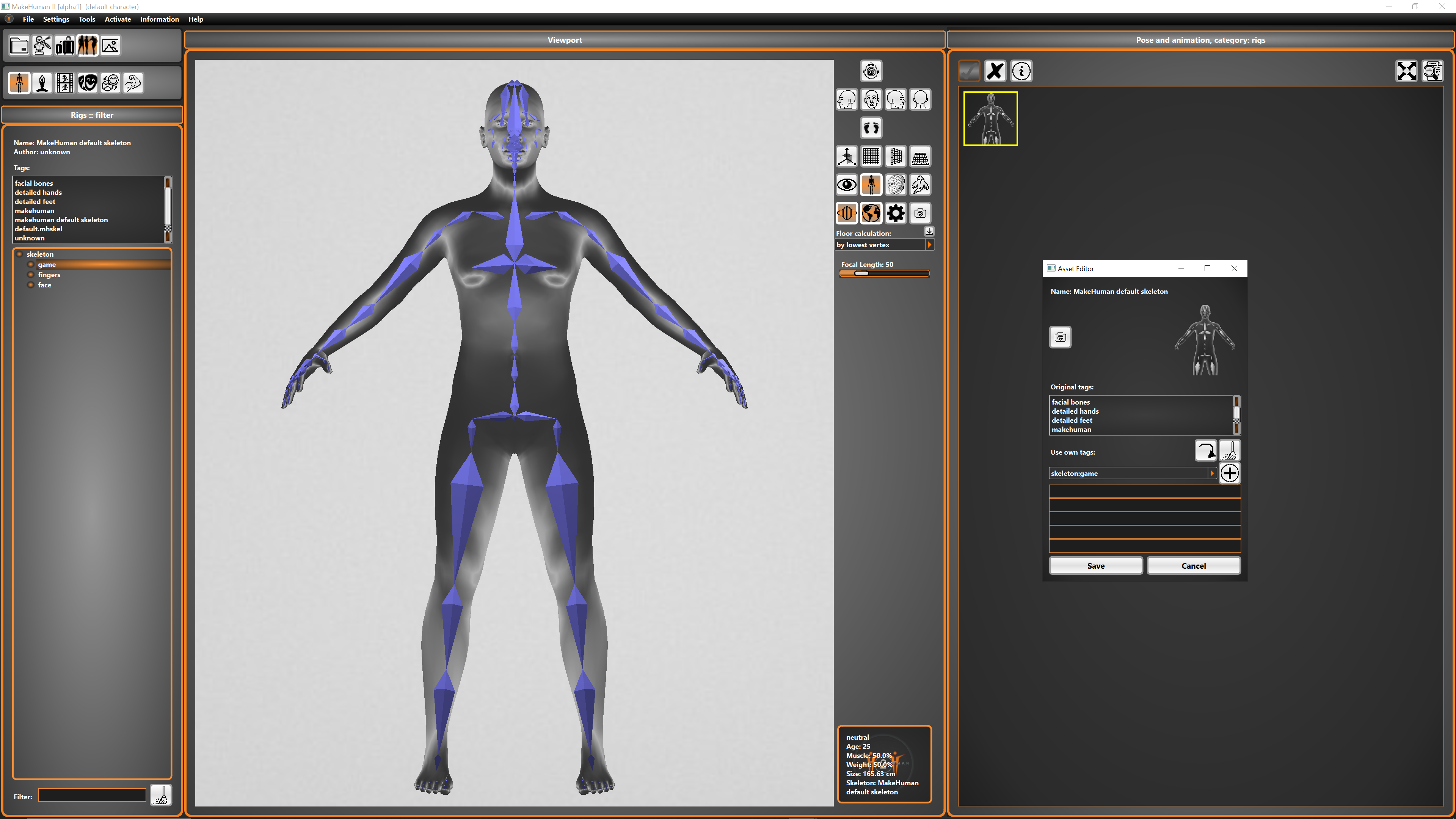The image size is (1456, 819).
Task: Click the greyed-out checkmark apply icon
Action: (x=969, y=71)
